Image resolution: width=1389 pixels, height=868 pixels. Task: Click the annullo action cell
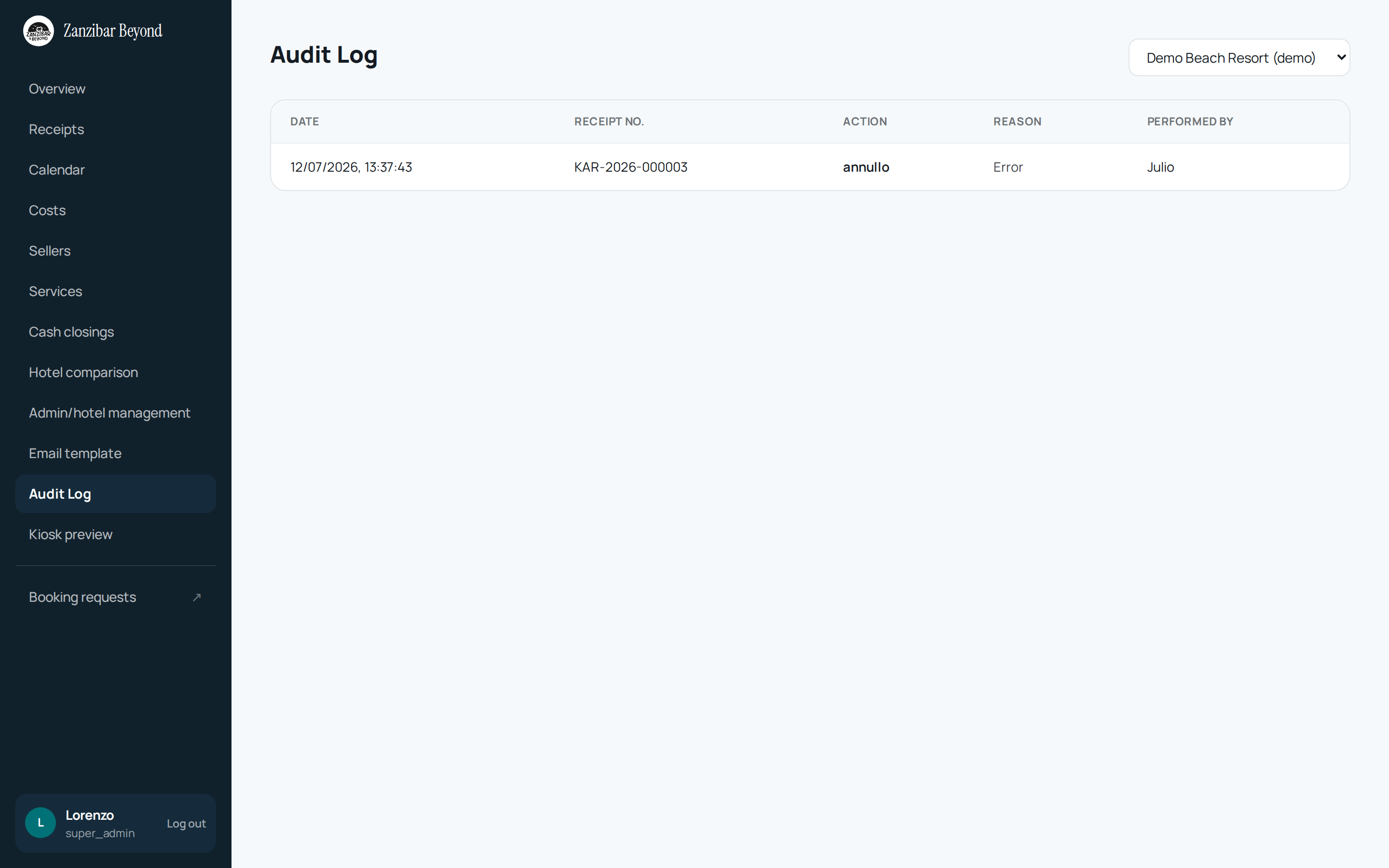866,167
